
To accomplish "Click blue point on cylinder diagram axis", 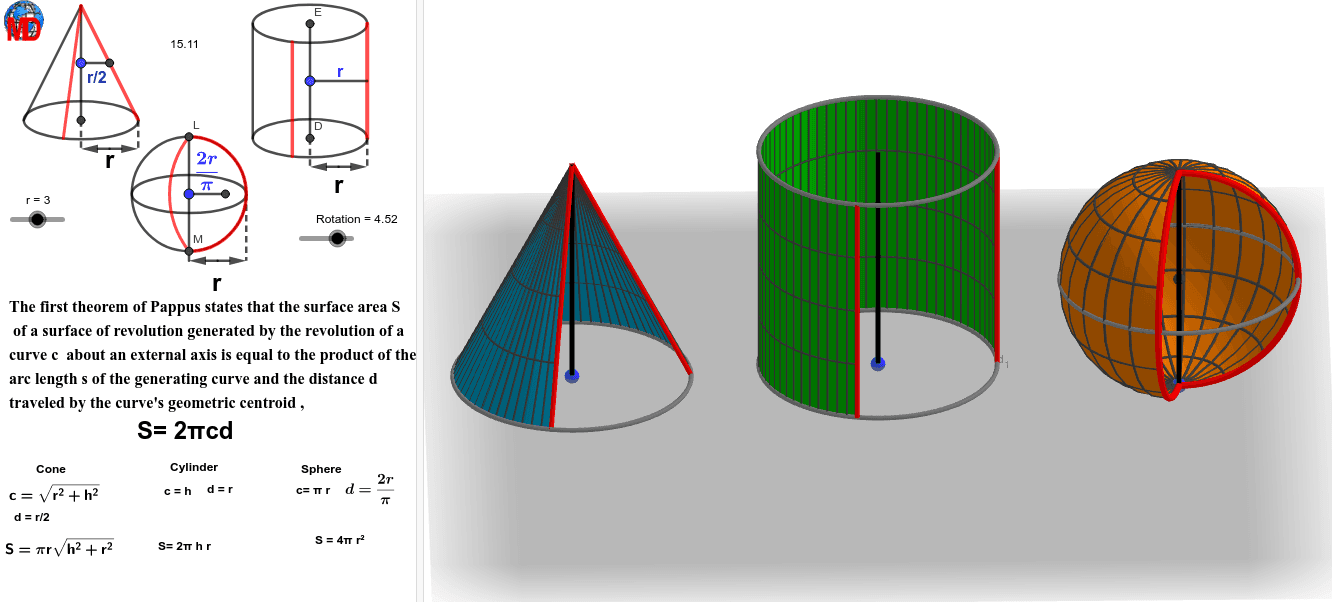I will point(310,81).
